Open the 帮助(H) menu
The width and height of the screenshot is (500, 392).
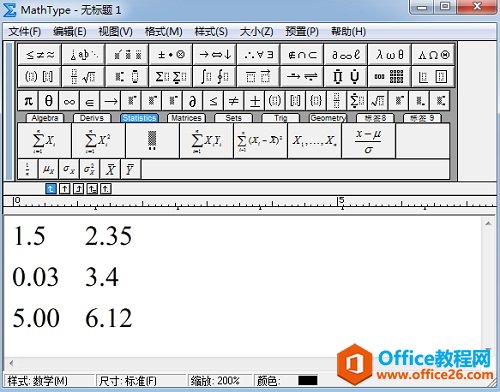(348, 32)
